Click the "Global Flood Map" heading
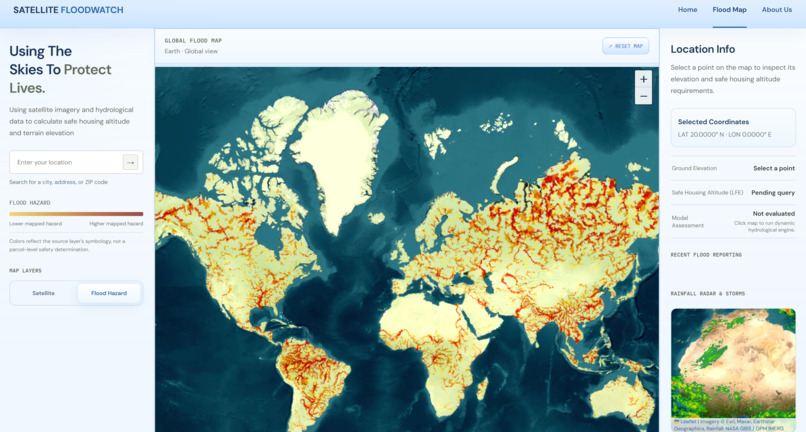The image size is (806, 432). 193,41
